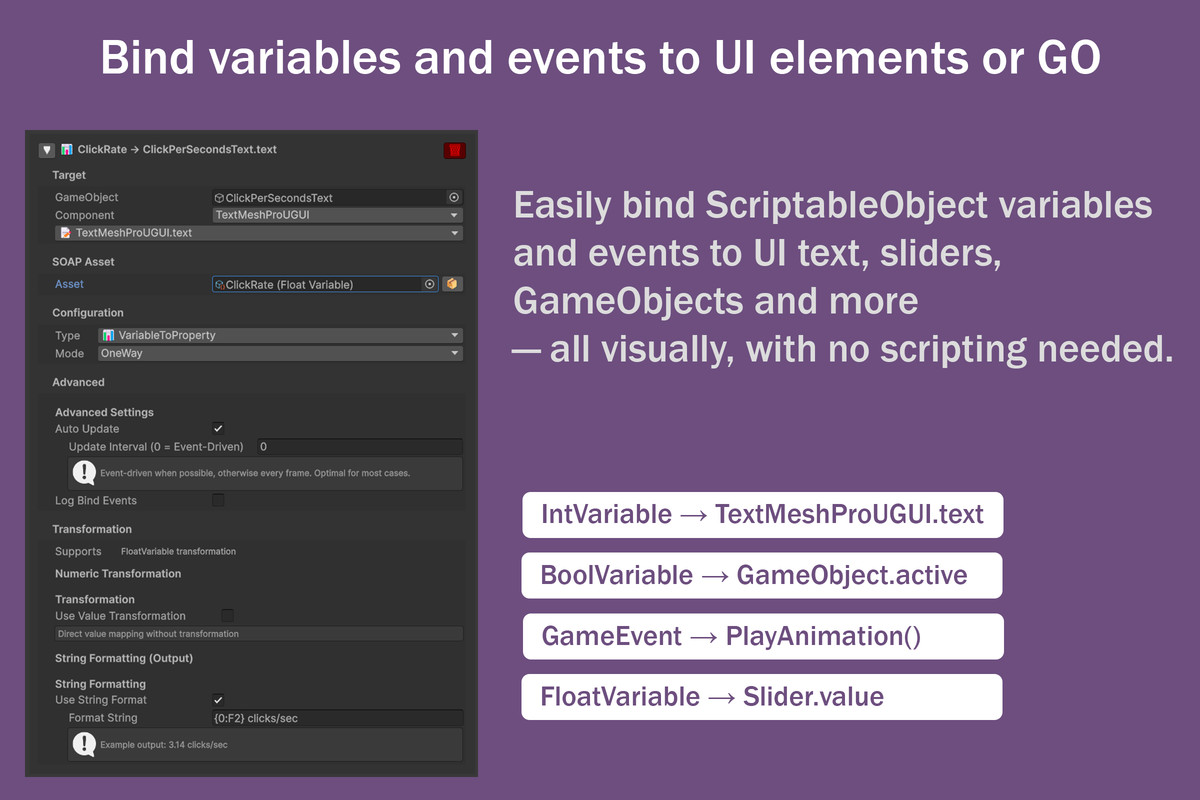Collapse the ClickRate binding foldout arrow
Image resolution: width=1200 pixels, height=800 pixels.
tap(46, 150)
